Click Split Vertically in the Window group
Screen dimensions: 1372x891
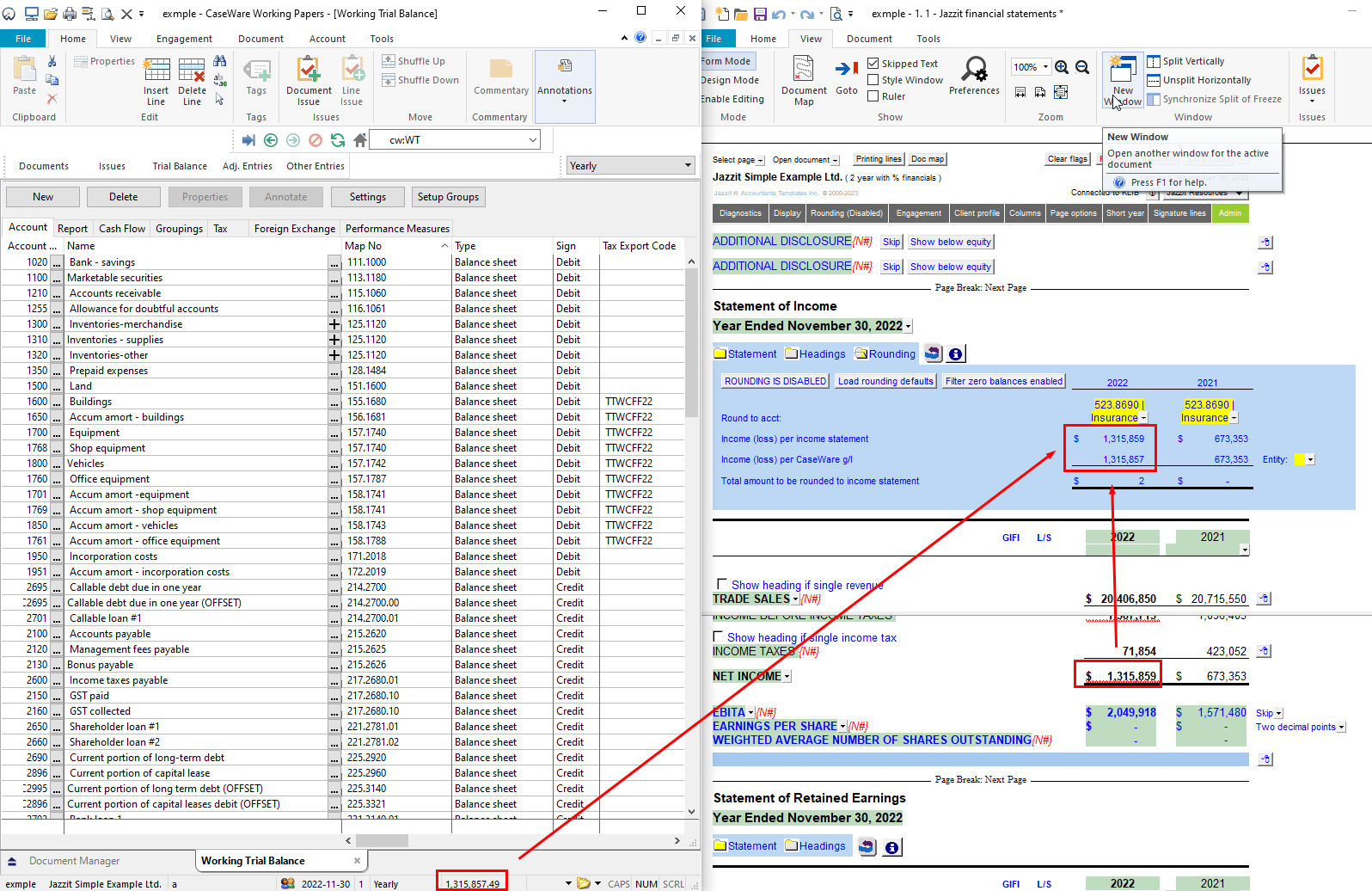coord(1186,61)
